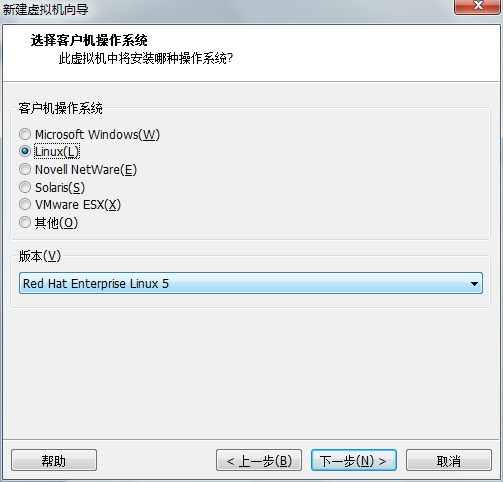Click the 'VMware ESX(X)' label text
The image size is (503, 482).
coord(78,205)
